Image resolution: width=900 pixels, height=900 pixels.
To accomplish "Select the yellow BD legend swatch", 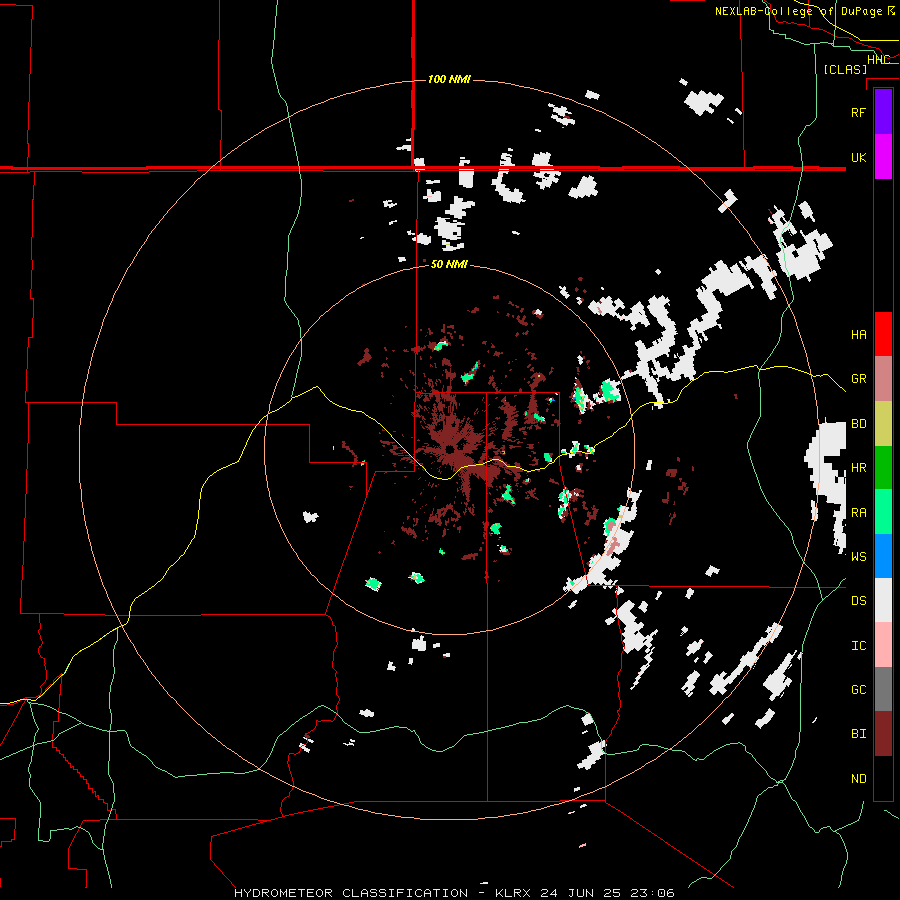I will (883, 424).
